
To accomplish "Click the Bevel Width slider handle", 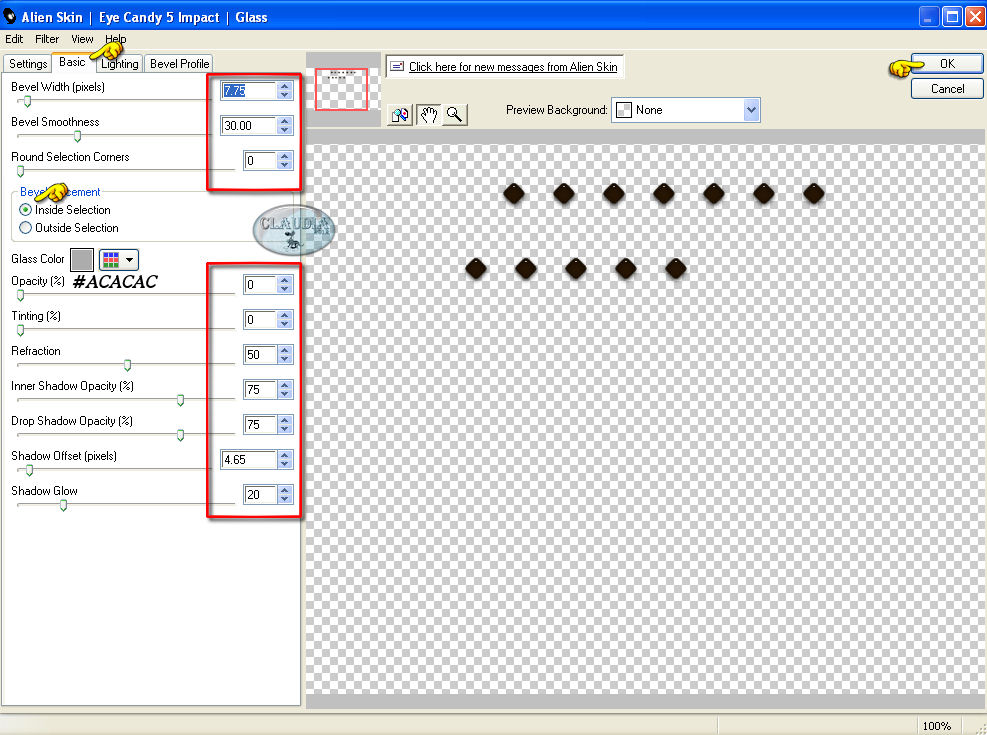I will click(x=27, y=101).
